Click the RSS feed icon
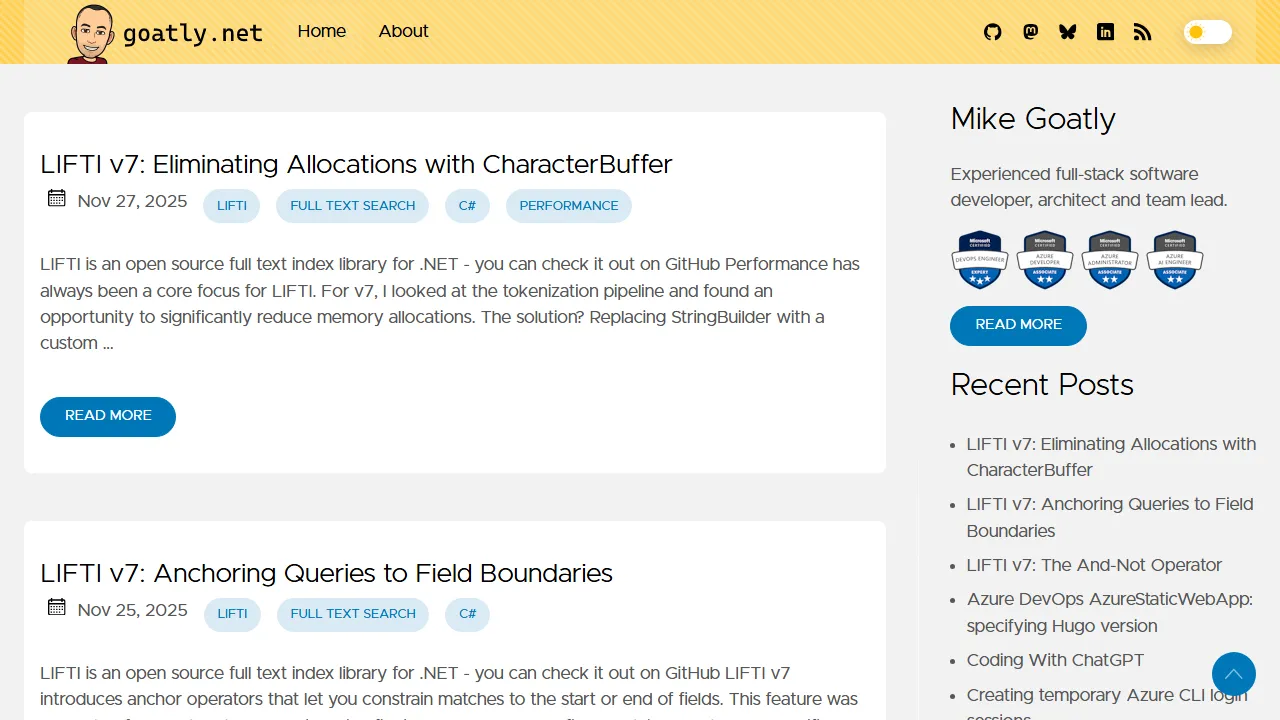 click(1142, 32)
